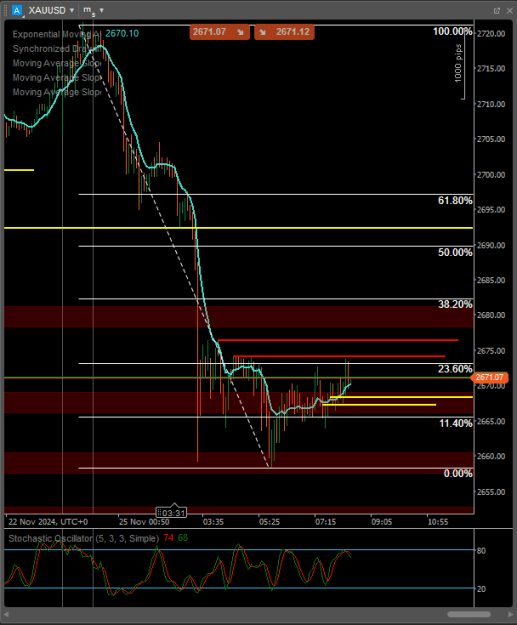This screenshot has width=517, height=625.
Task: Click the blue A chart link group icon
Action: (x=17, y=10)
